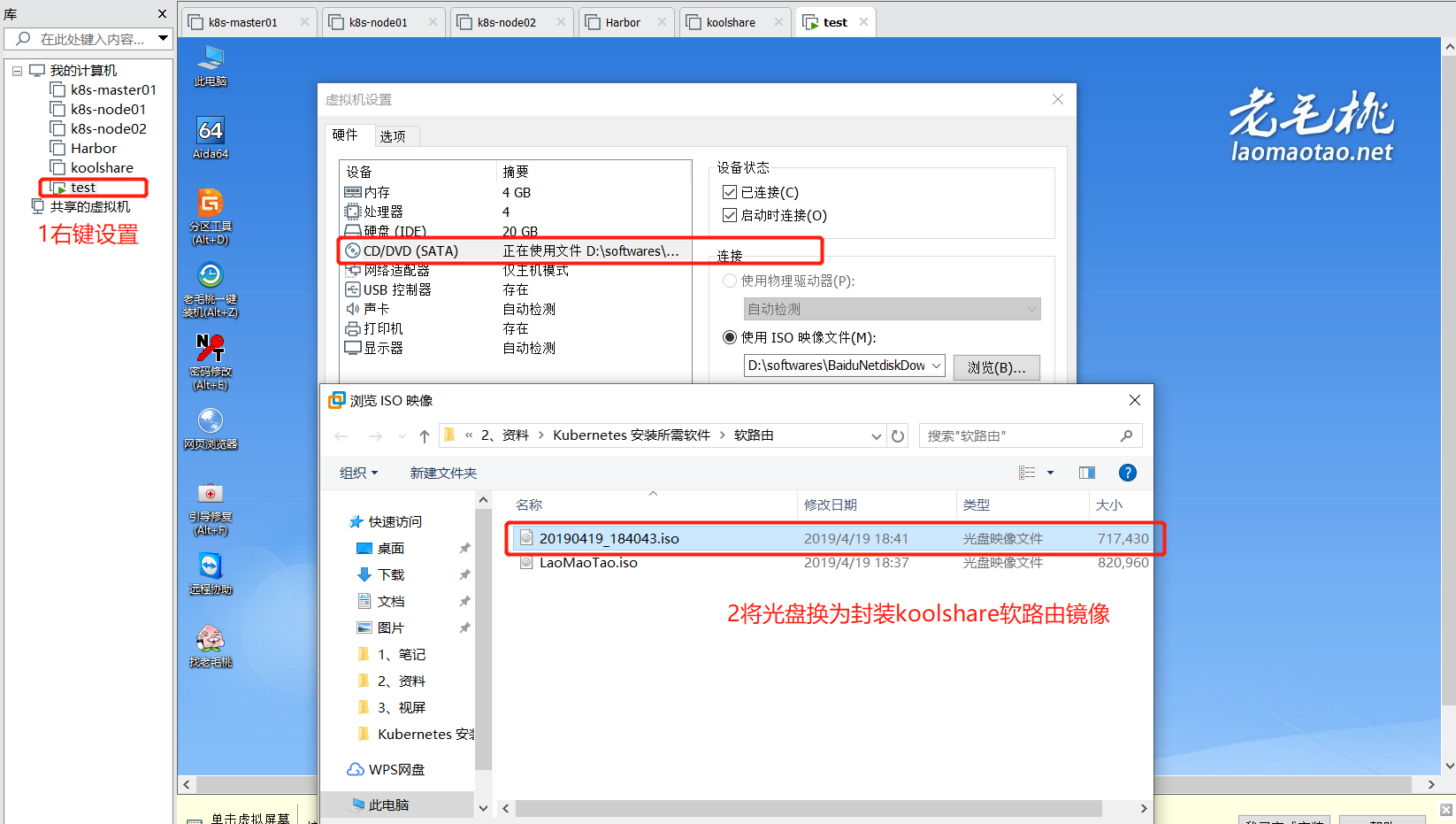
Task: Select the 网络适配器 device row
Action: [x=516, y=270]
